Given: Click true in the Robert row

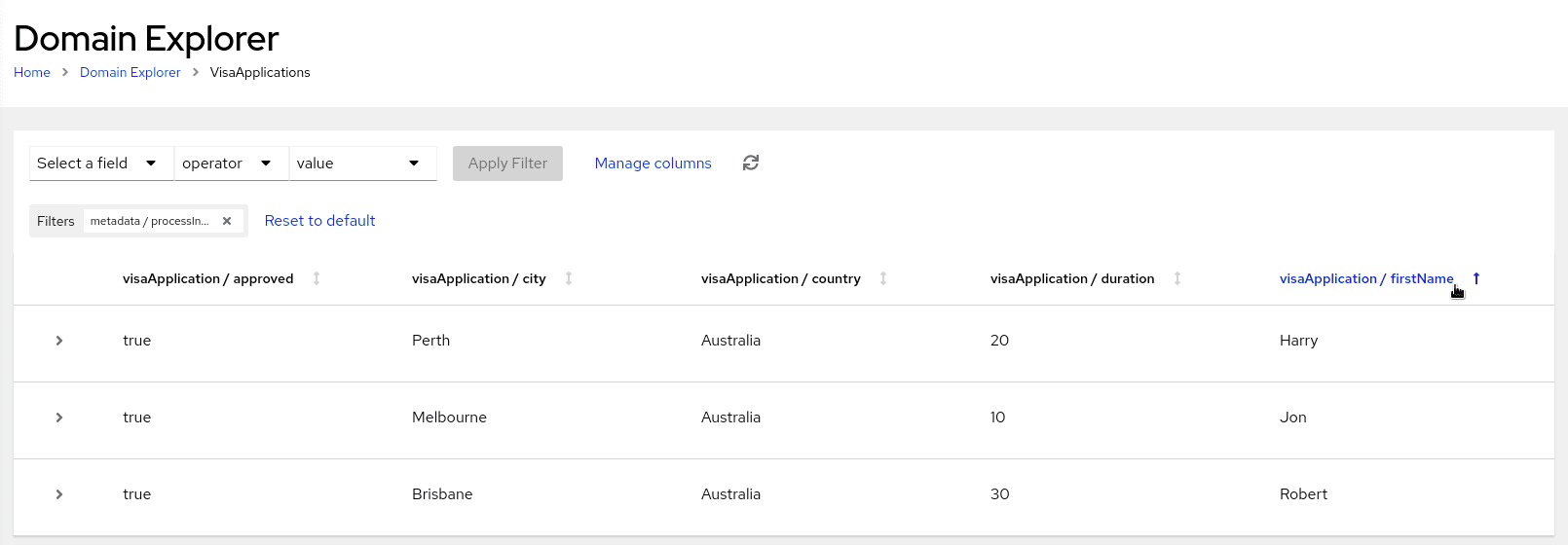Looking at the screenshot, I should click(x=136, y=494).
